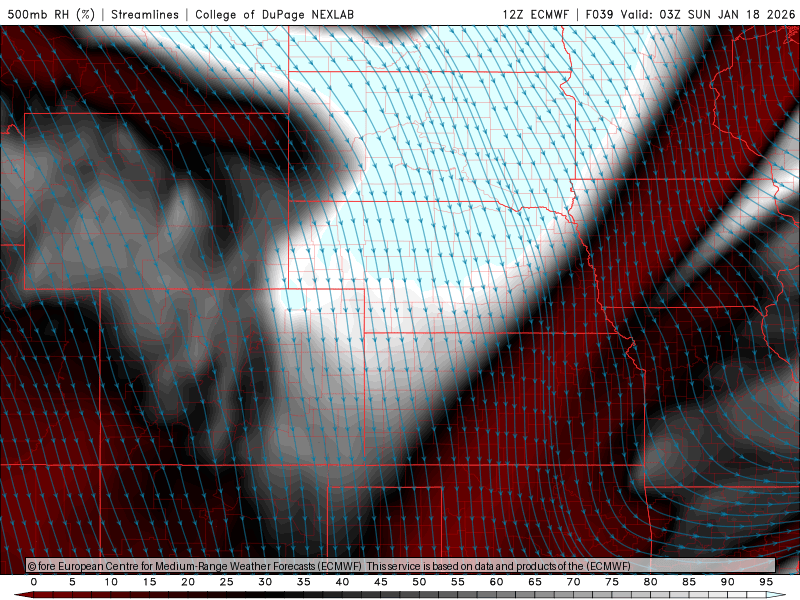Viewport: 800px width, 600px height.
Task: Pick the "35" tick label on legend
Action: [304, 582]
